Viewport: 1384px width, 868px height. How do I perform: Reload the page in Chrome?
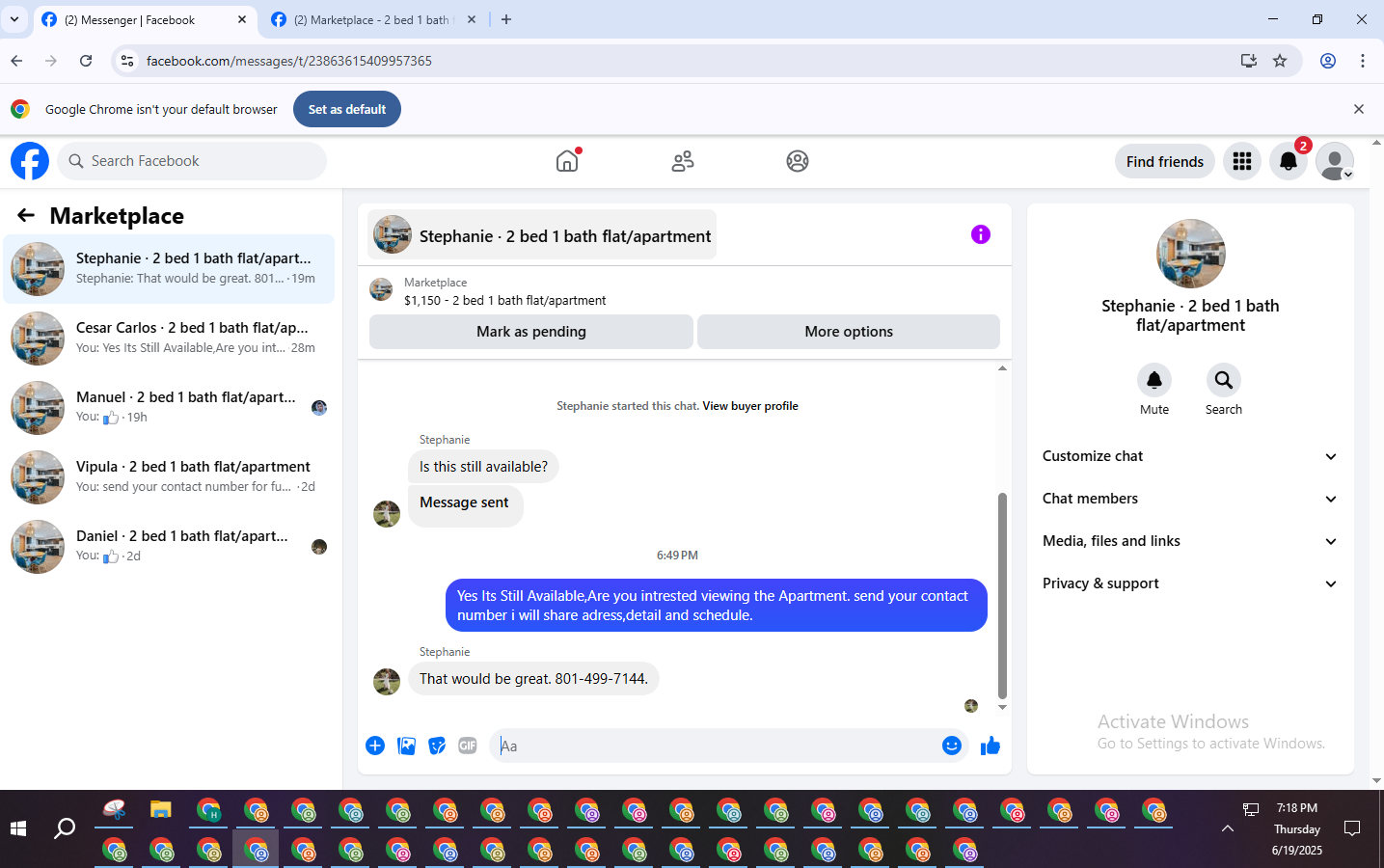coord(86,61)
